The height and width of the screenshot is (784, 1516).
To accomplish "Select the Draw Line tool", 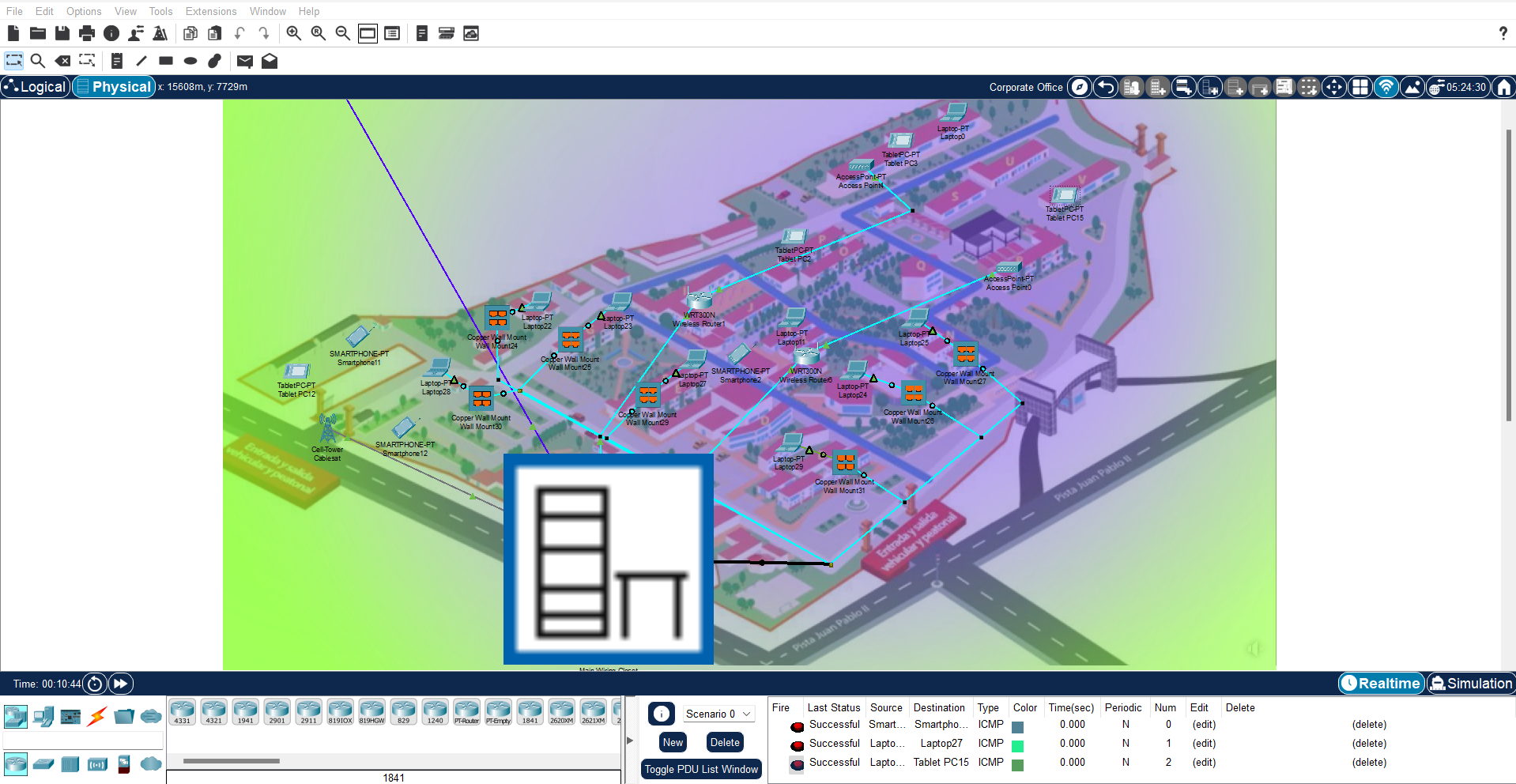I will point(141,61).
